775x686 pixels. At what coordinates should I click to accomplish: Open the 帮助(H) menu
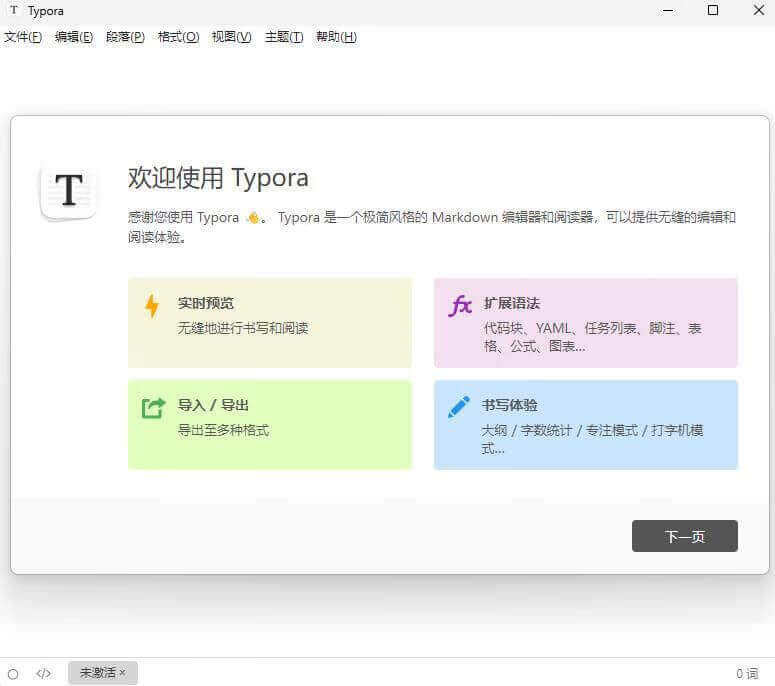[x=336, y=37]
